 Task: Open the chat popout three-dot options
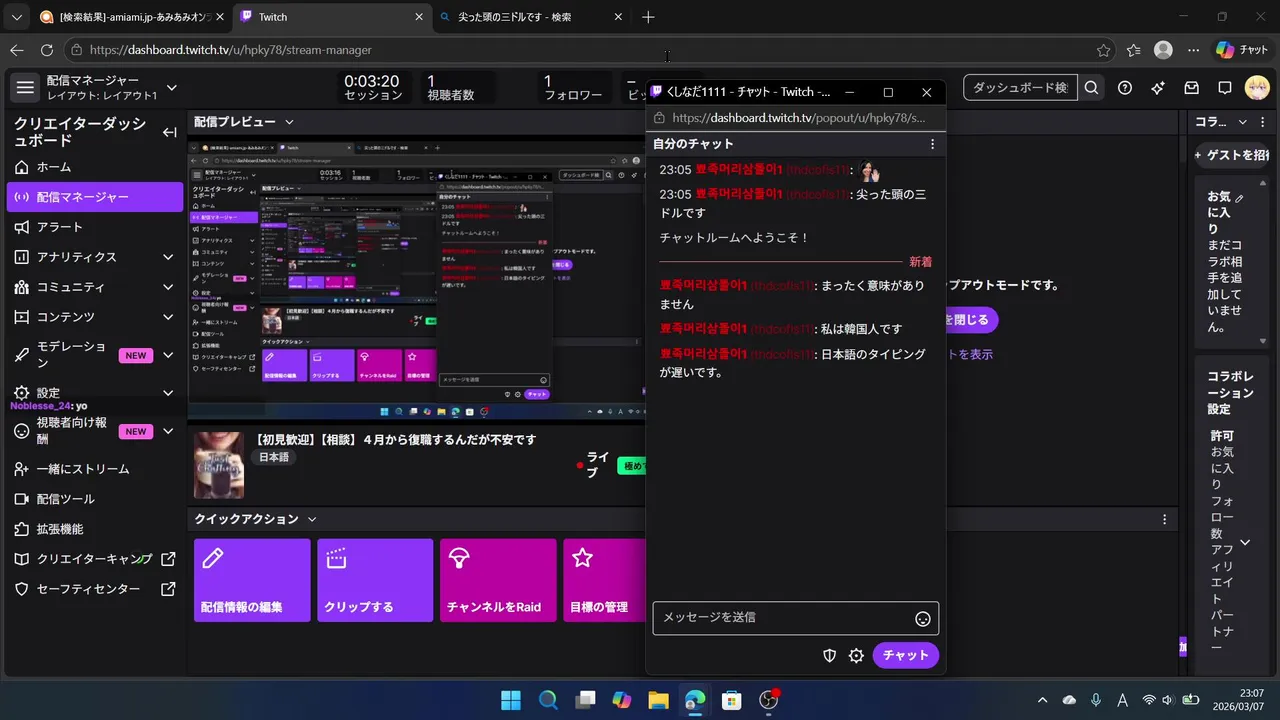tap(932, 144)
